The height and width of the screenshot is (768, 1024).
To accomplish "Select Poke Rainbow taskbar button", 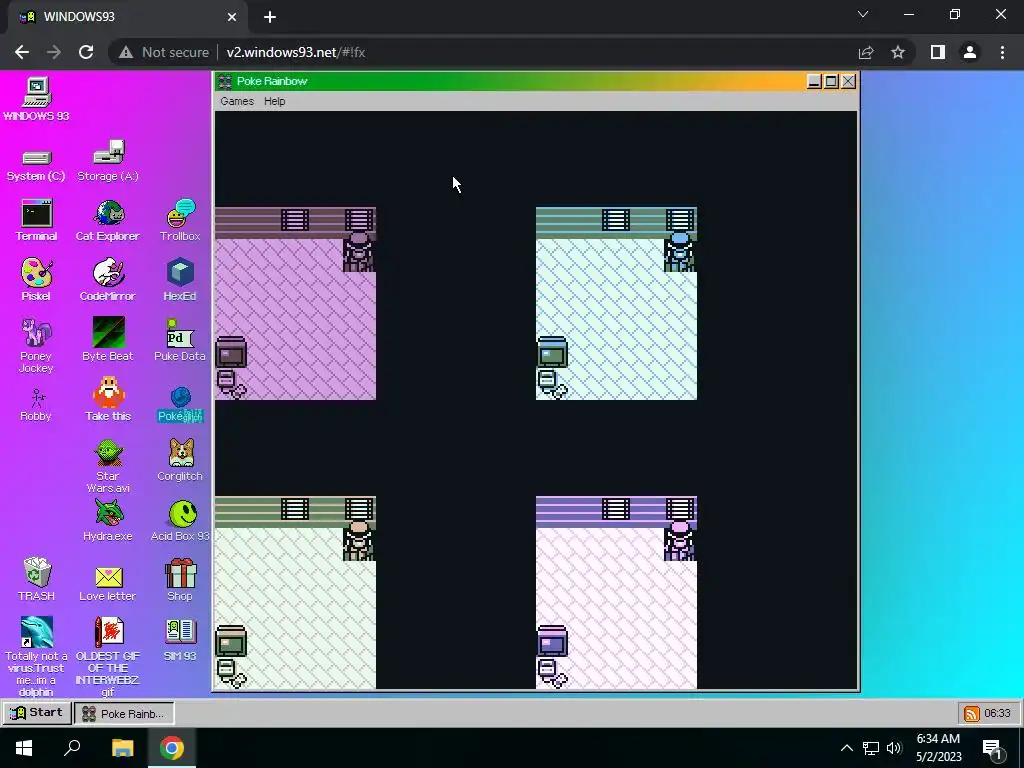I will click(124, 713).
